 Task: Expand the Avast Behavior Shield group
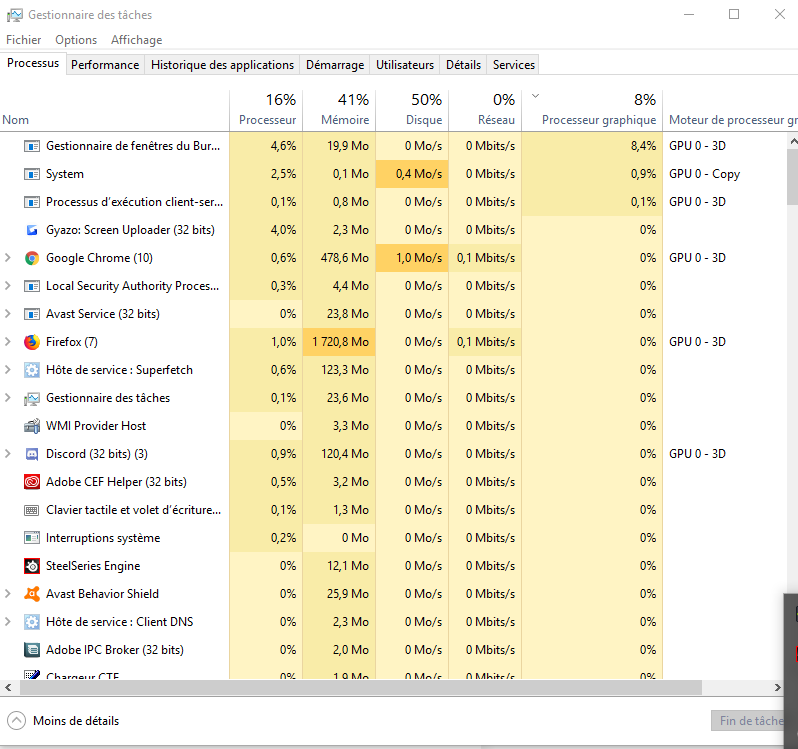pos(8,594)
